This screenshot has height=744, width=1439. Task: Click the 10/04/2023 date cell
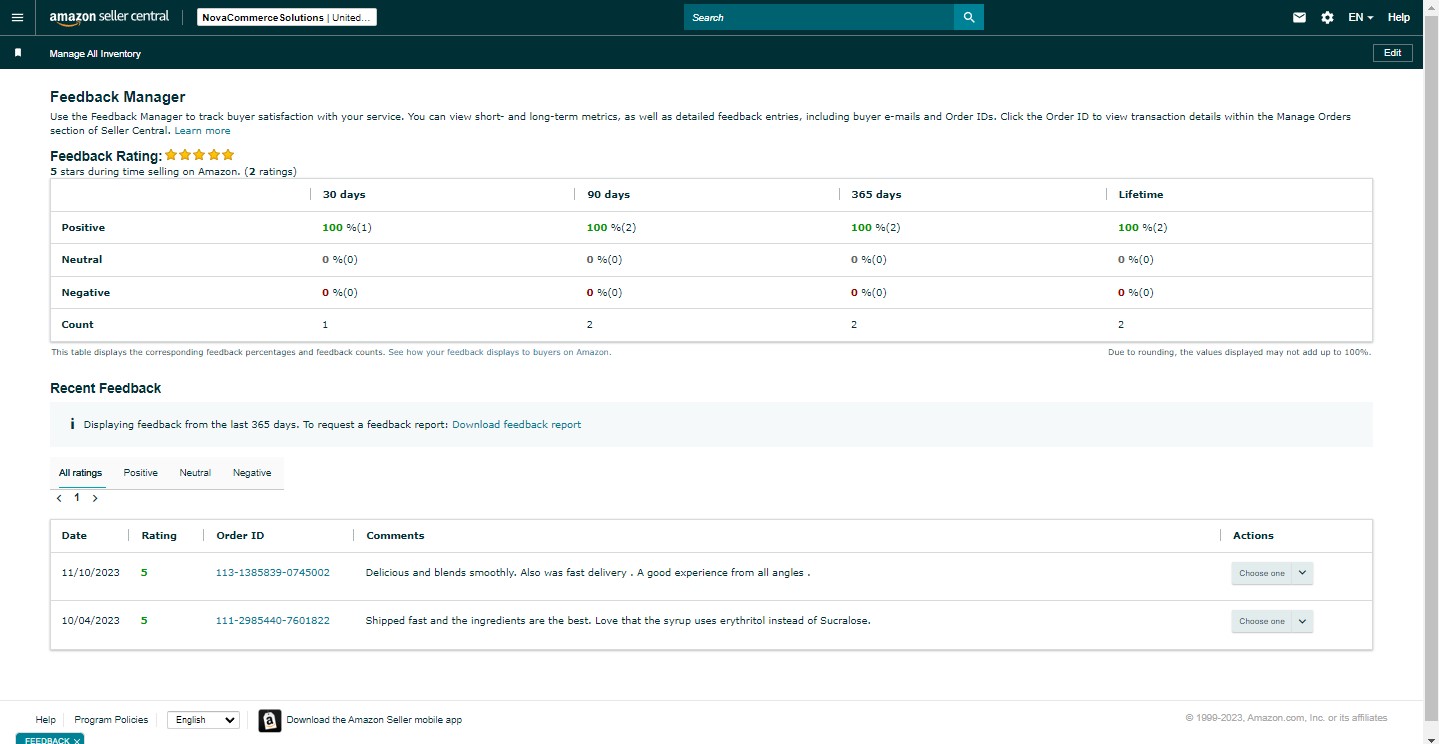point(90,621)
